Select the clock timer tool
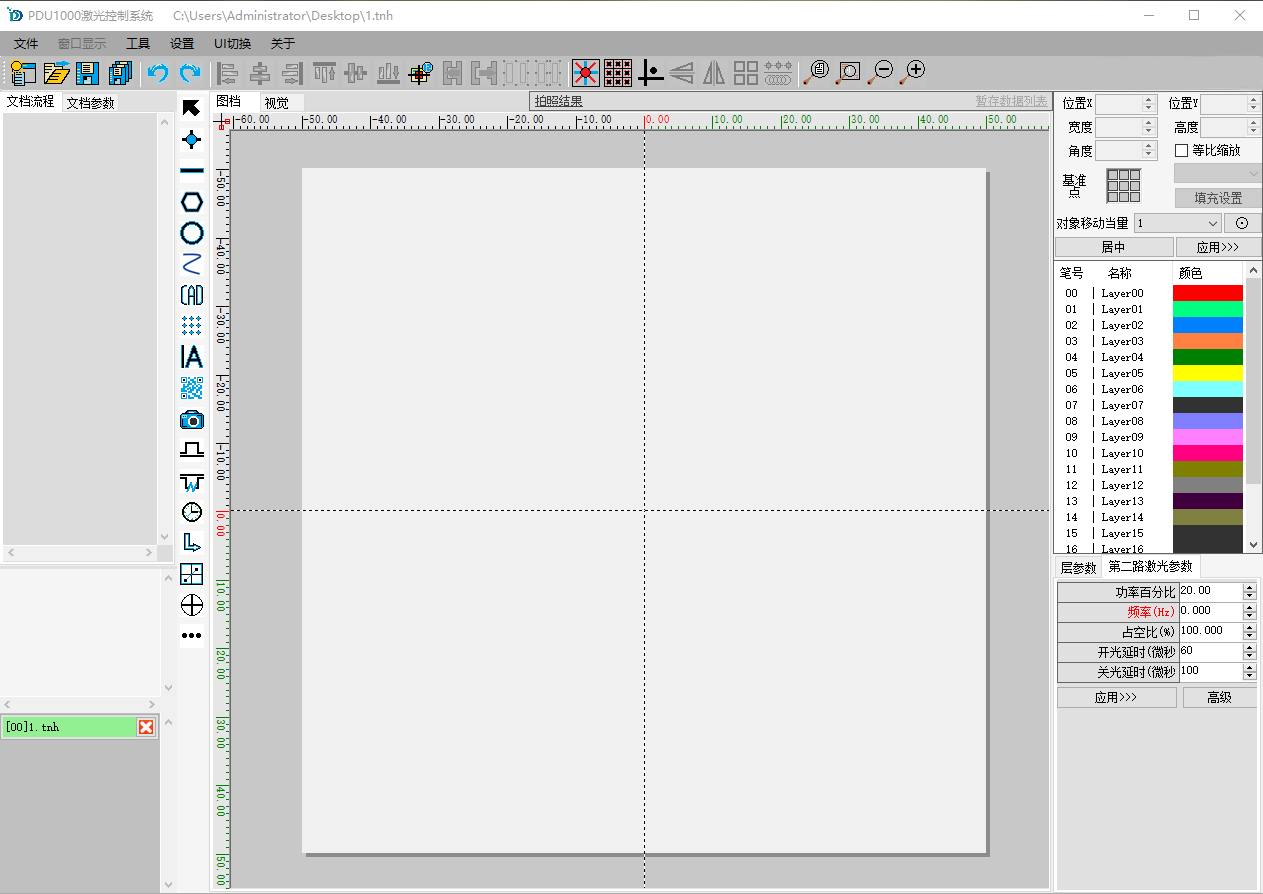The height and width of the screenshot is (894, 1263). tap(191, 512)
